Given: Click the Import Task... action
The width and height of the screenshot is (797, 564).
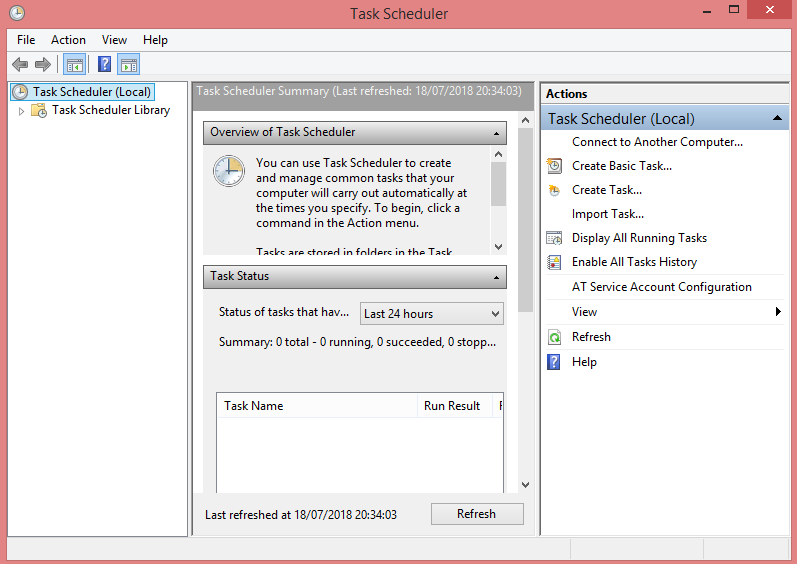Looking at the screenshot, I should (608, 214).
